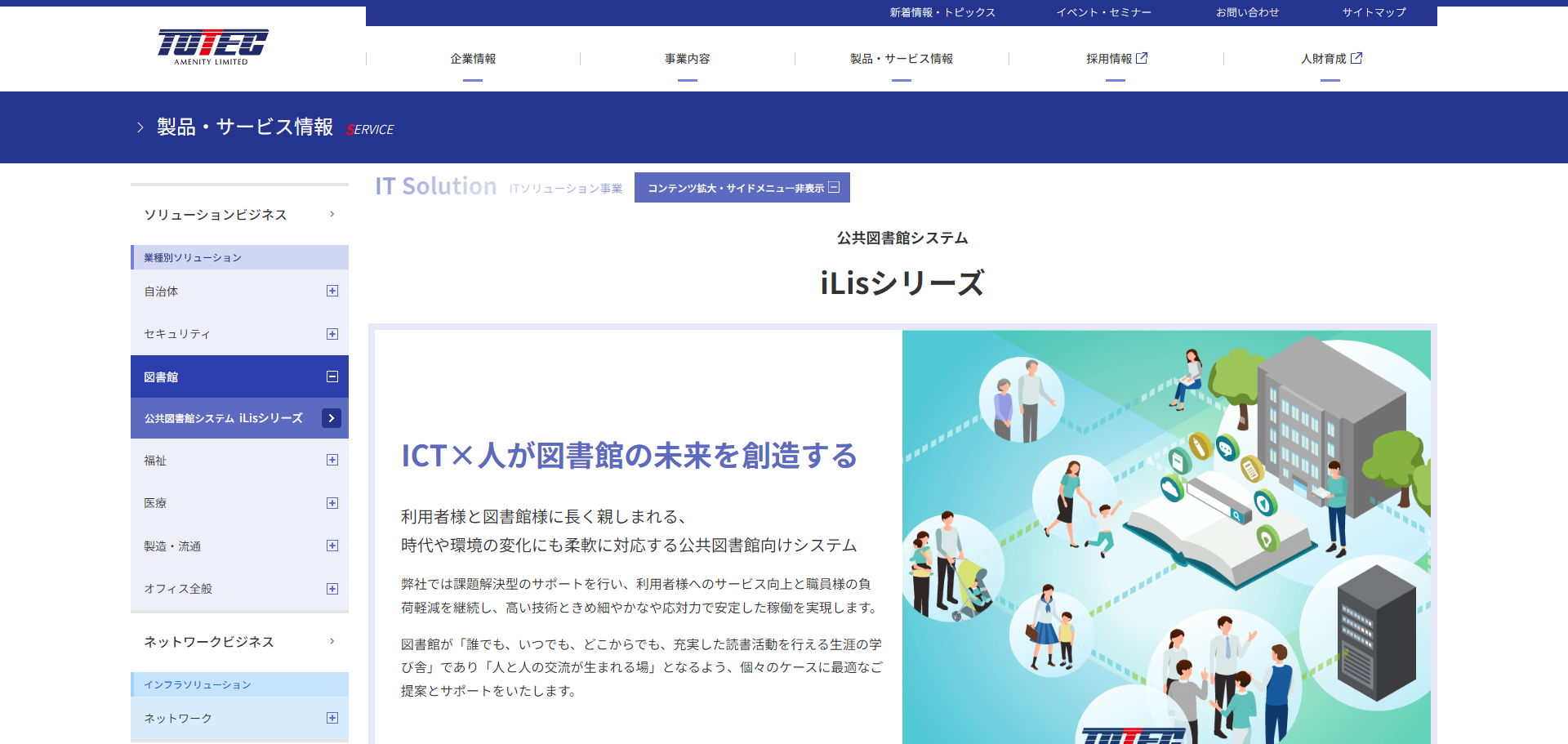Open 公共図書館システム iLisシリーズ sidebar link
Viewport: 1568px width, 744px height.
click(224, 418)
